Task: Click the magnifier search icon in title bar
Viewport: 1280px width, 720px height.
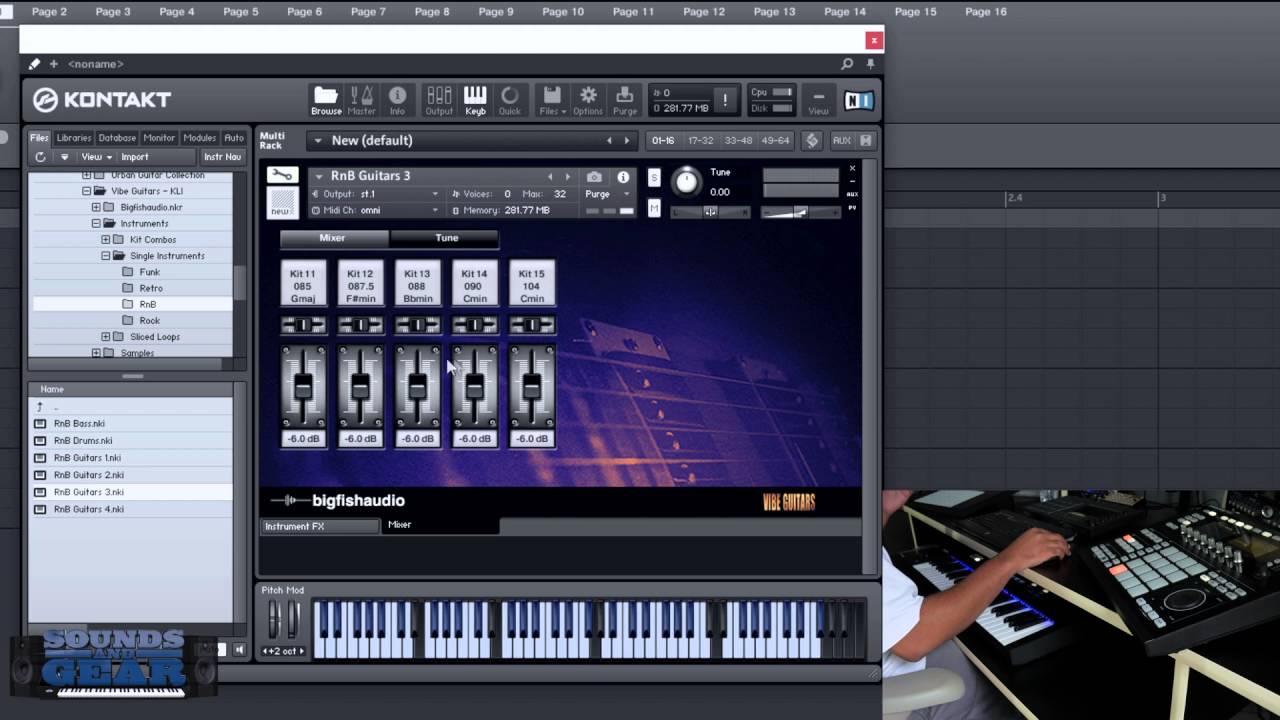Action: tap(847, 64)
